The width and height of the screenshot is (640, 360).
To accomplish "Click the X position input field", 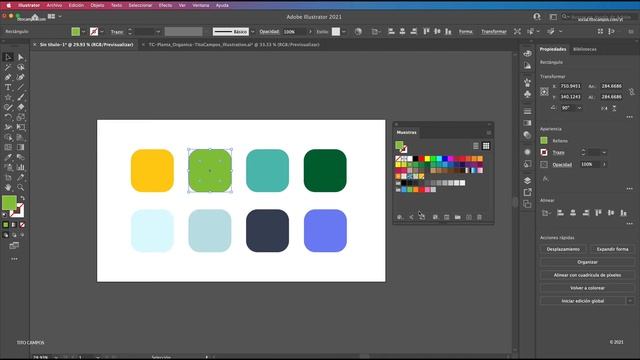I will (571, 86).
